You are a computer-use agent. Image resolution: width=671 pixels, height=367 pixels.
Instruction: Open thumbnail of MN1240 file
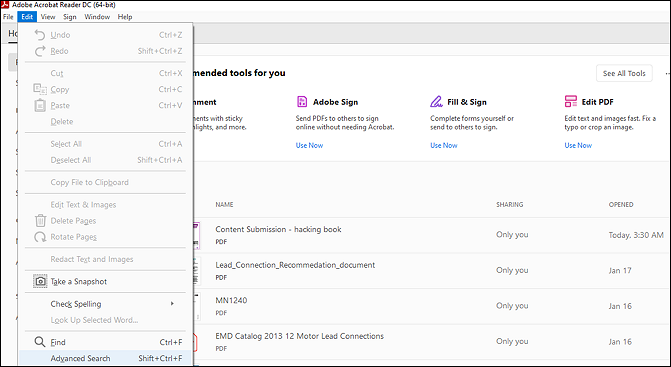[197, 306]
